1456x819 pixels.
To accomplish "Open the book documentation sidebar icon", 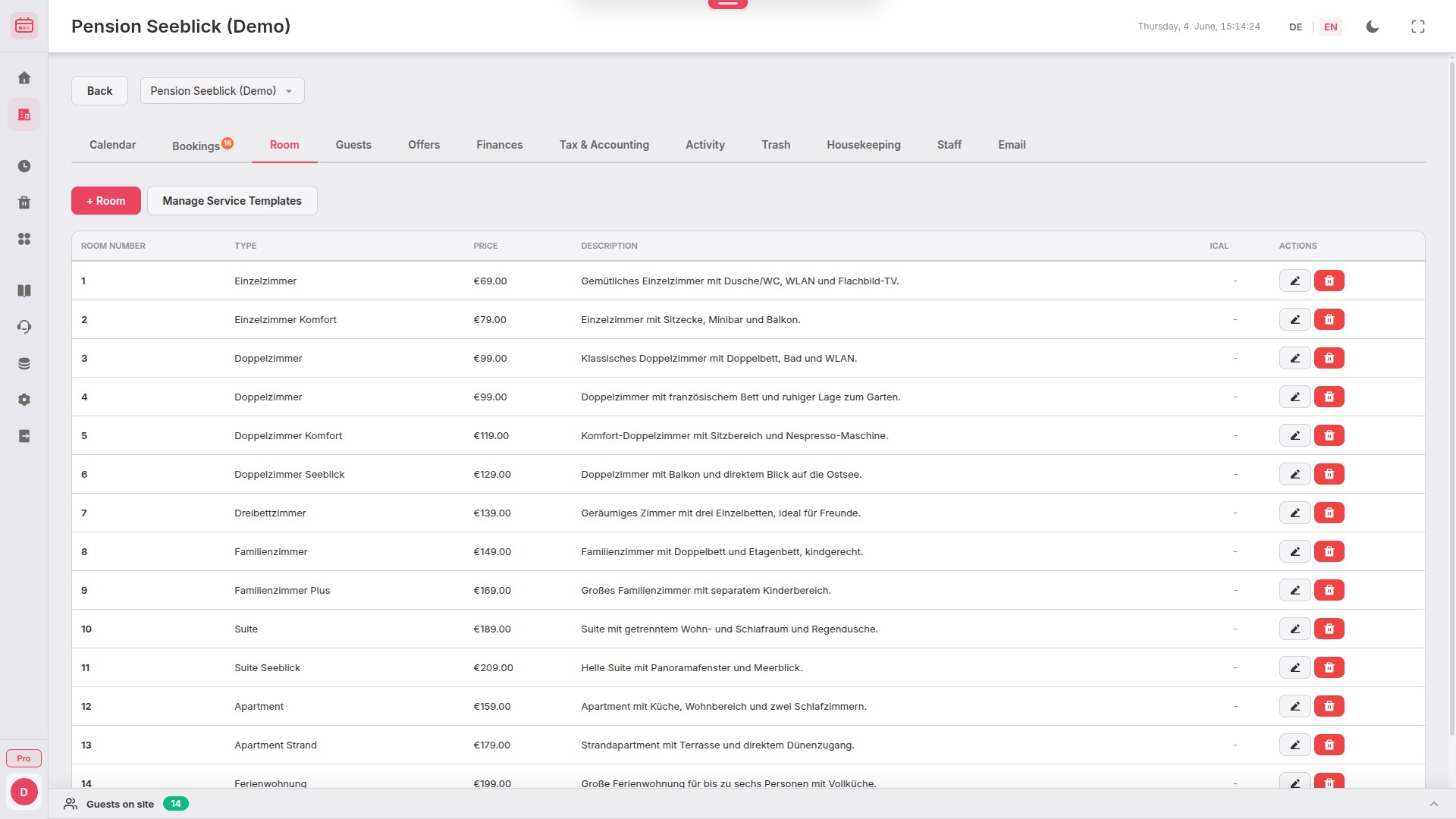I will (24, 290).
